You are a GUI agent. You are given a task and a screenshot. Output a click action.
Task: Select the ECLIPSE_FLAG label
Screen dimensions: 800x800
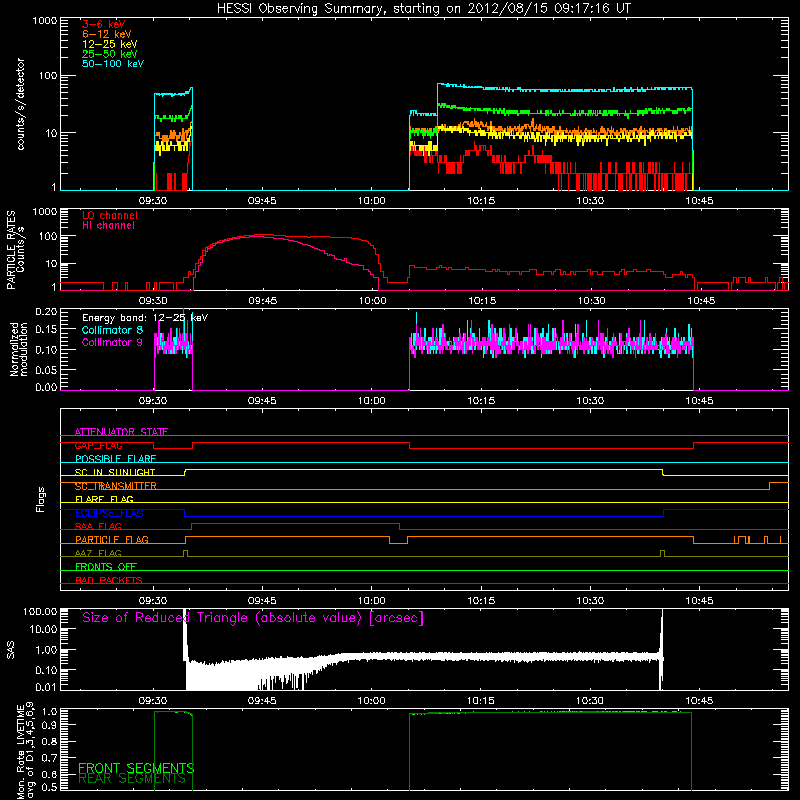click(109, 513)
